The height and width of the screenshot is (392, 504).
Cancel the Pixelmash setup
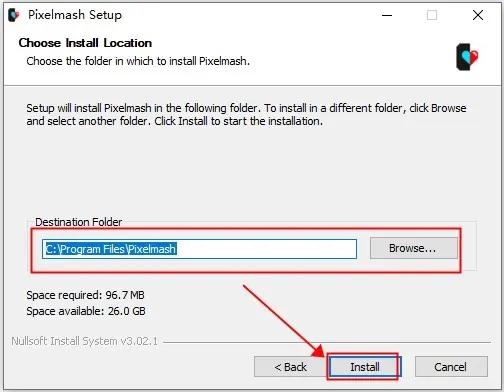pyautogui.click(x=451, y=367)
